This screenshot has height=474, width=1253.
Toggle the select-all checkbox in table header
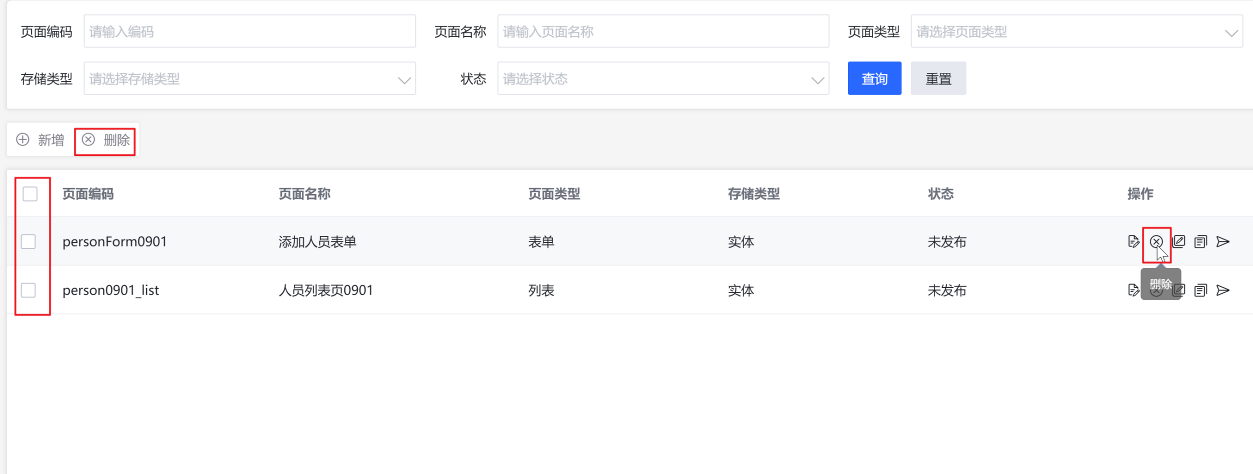(30, 194)
